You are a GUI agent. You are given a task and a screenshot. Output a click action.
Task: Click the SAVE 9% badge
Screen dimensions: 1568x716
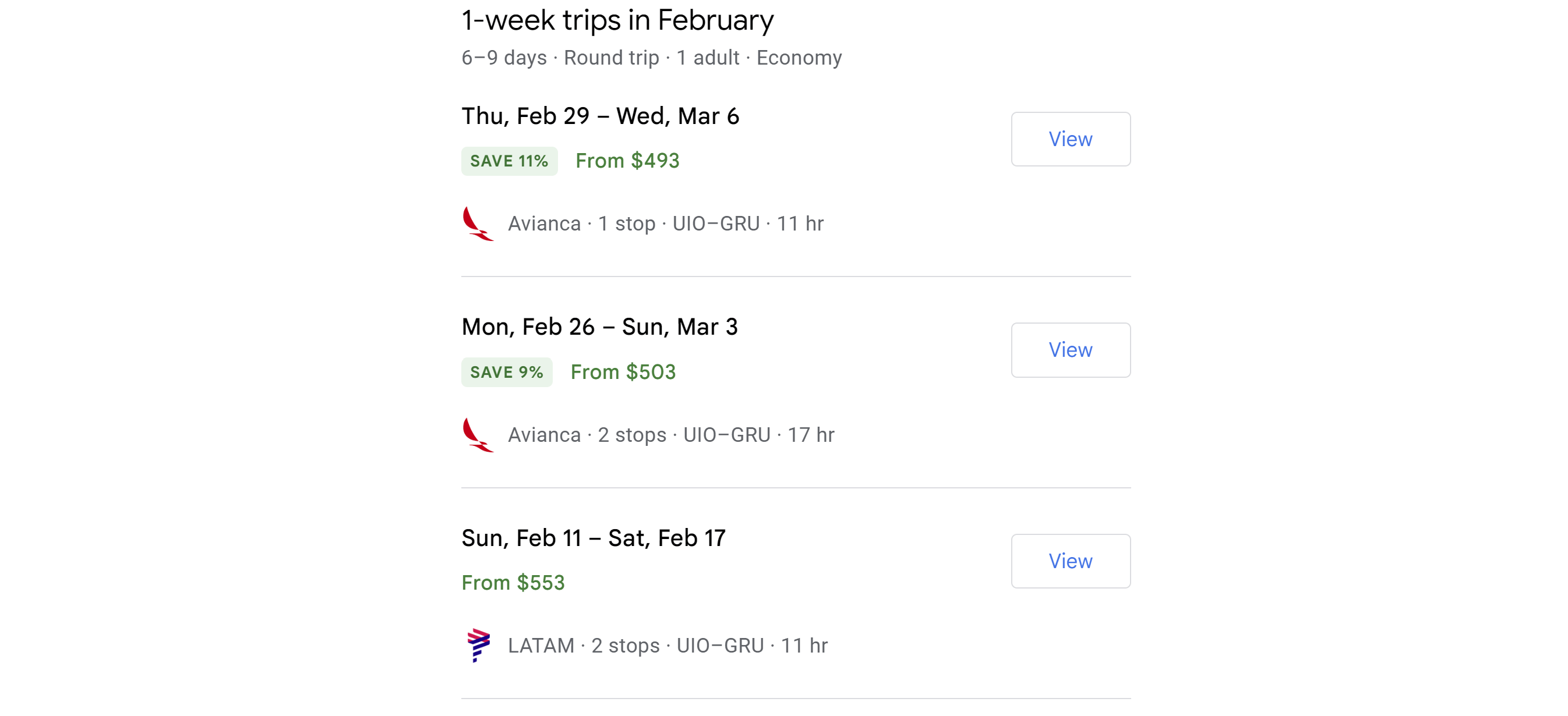pyautogui.click(x=506, y=373)
